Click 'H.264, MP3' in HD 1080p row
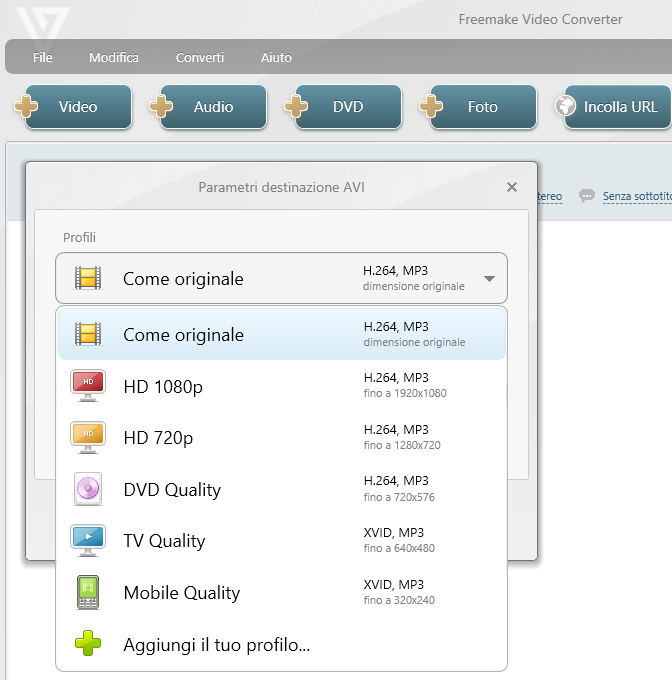672x680 pixels. 396,378
